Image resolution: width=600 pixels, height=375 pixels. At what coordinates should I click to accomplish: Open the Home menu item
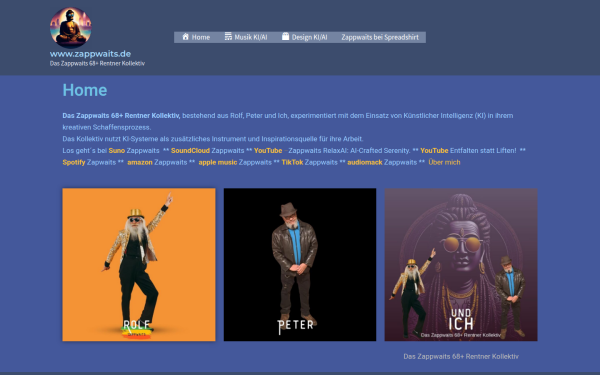click(x=196, y=37)
